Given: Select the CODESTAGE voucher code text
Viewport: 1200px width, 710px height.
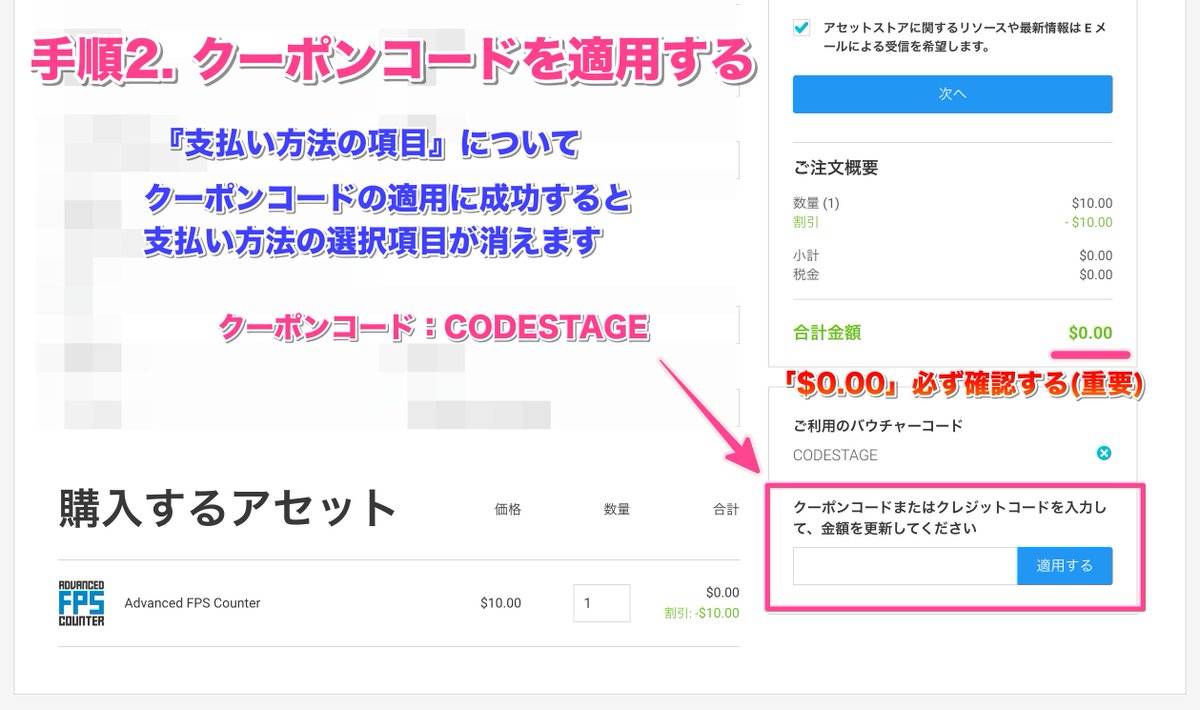Looking at the screenshot, I should (837, 453).
